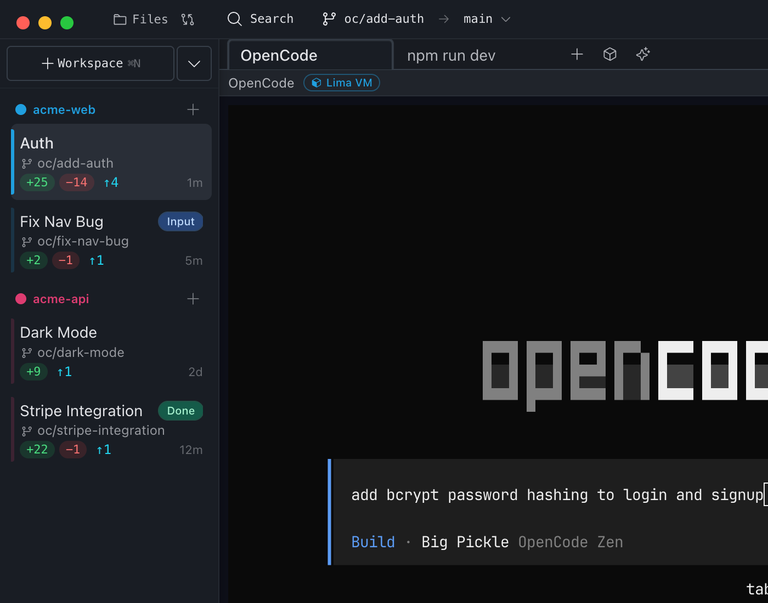Image resolution: width=768 pixels, height=603 pixels.
Task: Click the 12m timestamp on Stripe Integration
Action: pyautogui.click(x=191, y=450)
